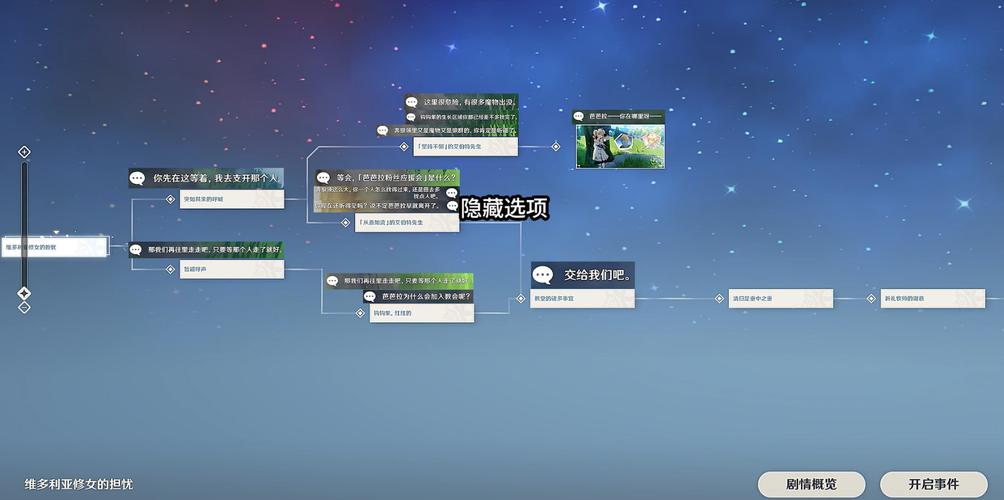Click the zoom-out minus icon below slider

(x=24, y=307)
